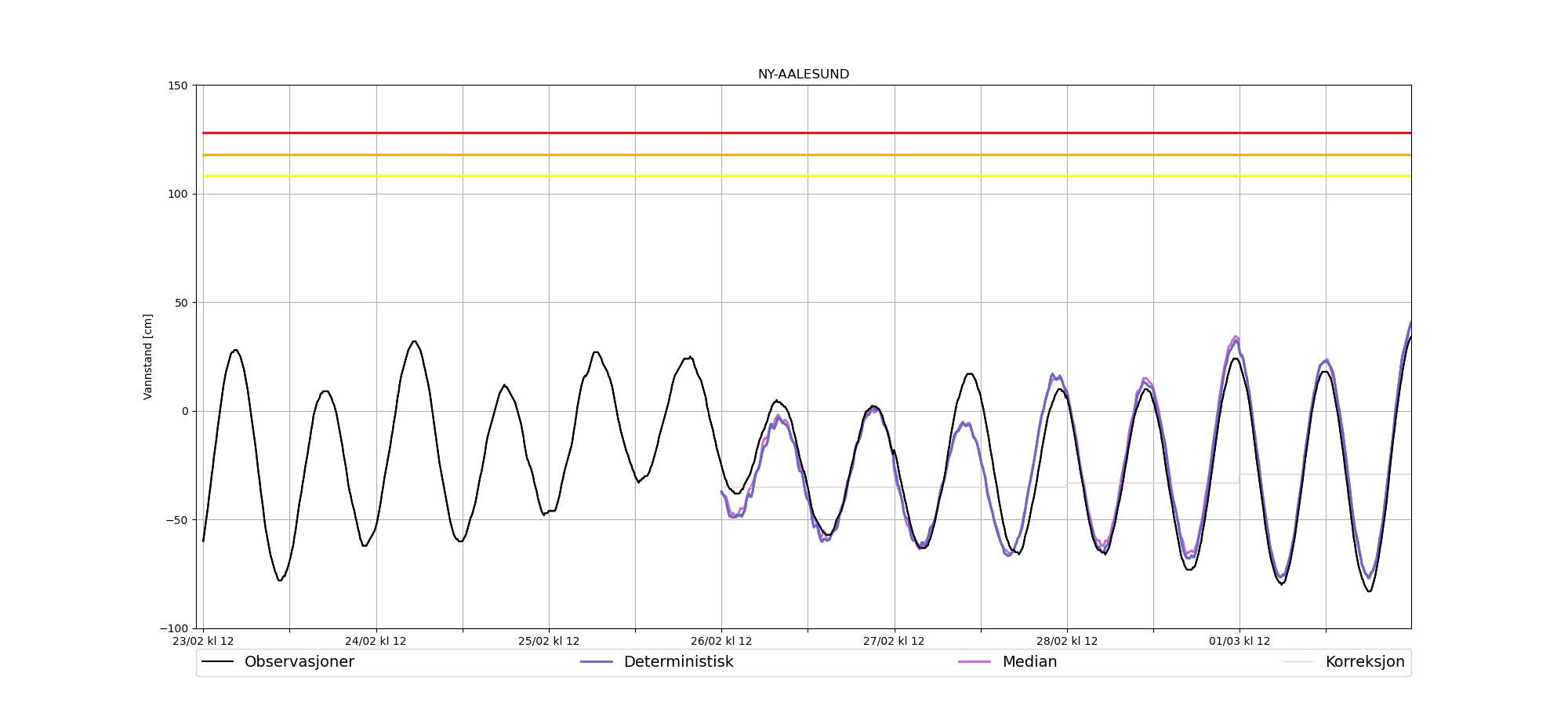The image size is (1568, 706).
Task: Select the Korreksjon legend label
Action: (x=1364, y=662)
